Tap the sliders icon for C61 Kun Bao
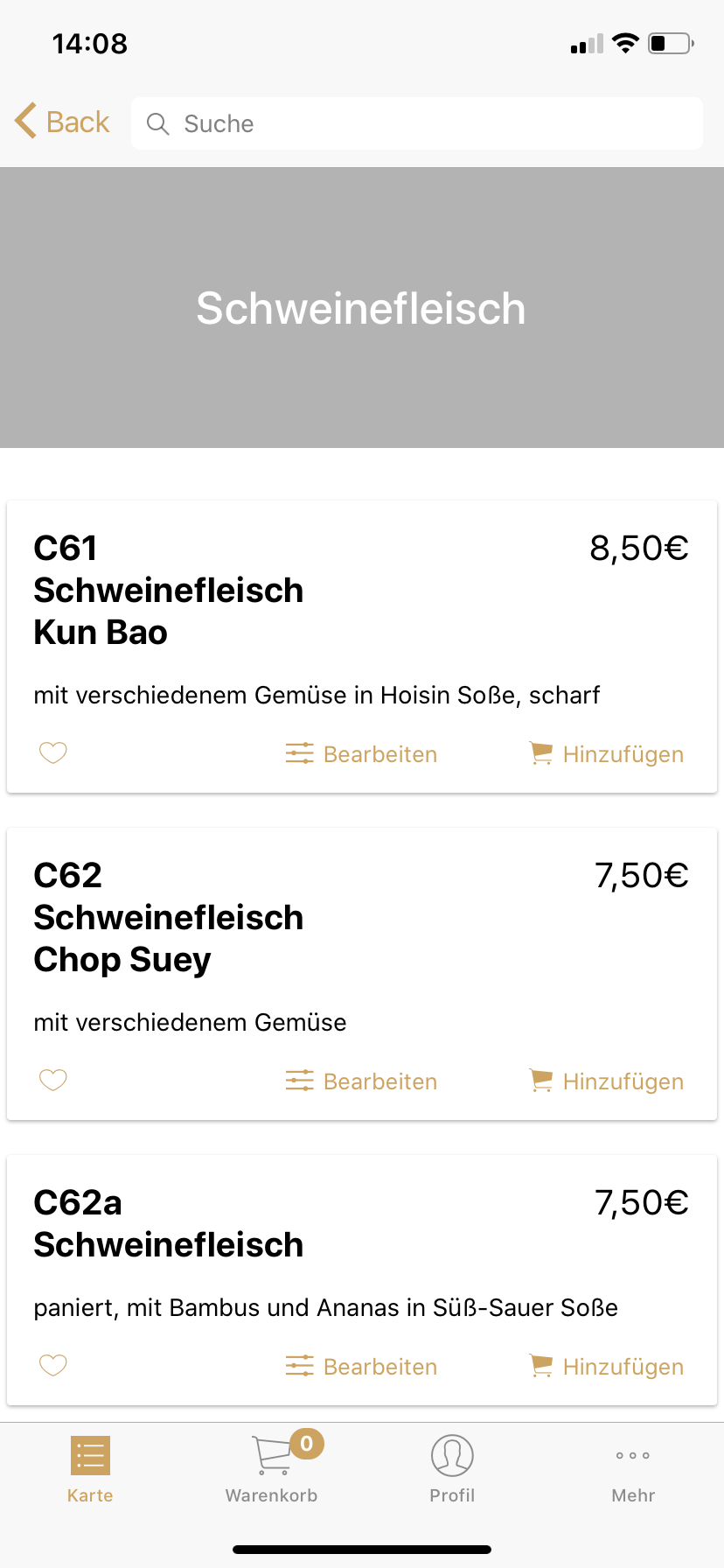724x1568 pixels. click(x=299, y=753)
